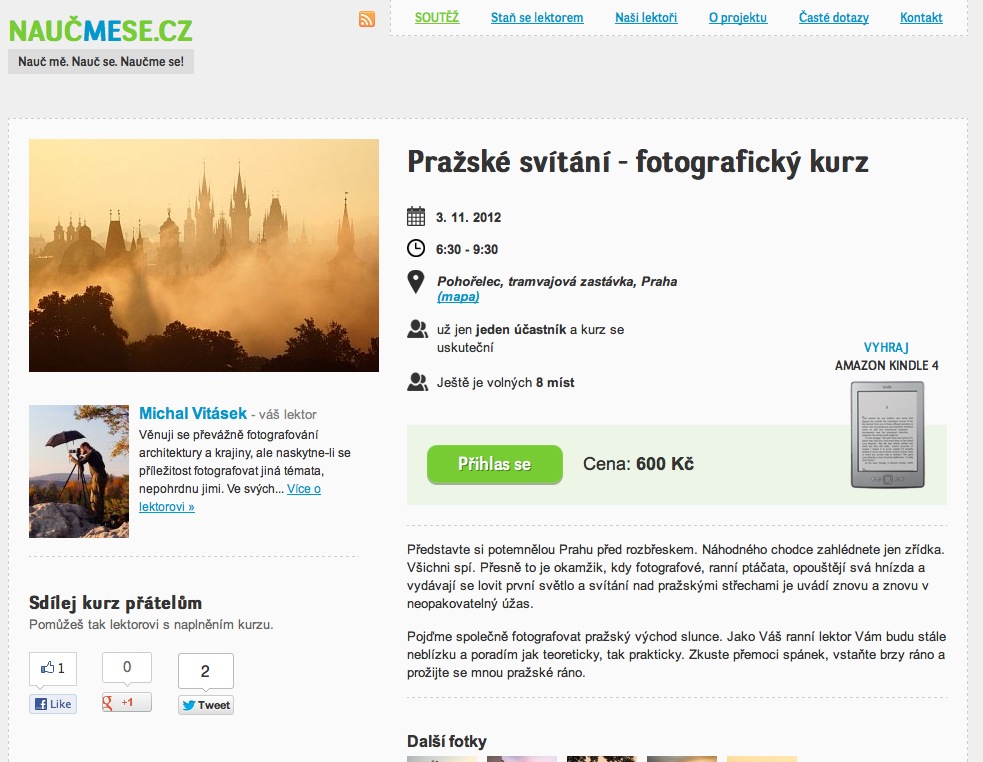Open the Naši lektoři navigation link
The image size is (983, 762).
coord(646,18)
